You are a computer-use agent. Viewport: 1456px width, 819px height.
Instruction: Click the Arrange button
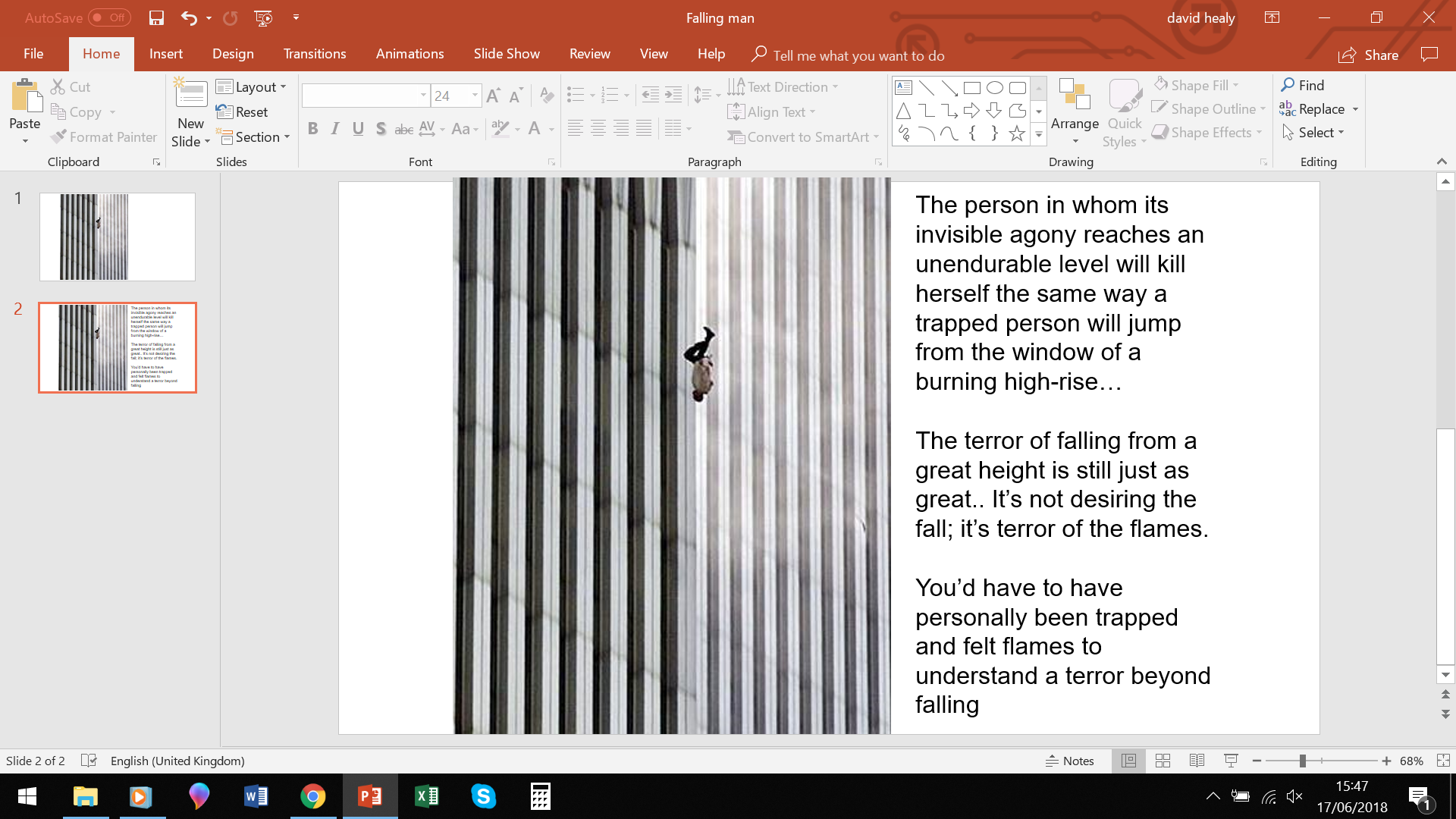point(1075,111)
